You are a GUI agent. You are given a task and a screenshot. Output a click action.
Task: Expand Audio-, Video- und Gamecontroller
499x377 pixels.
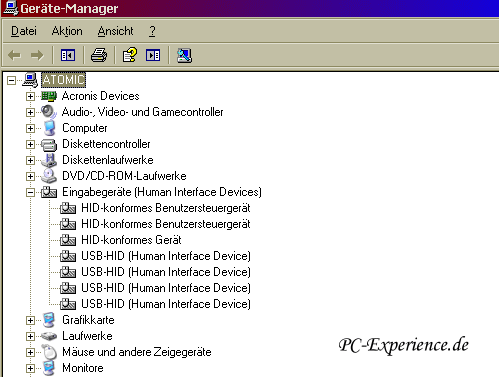pos(30,112)
